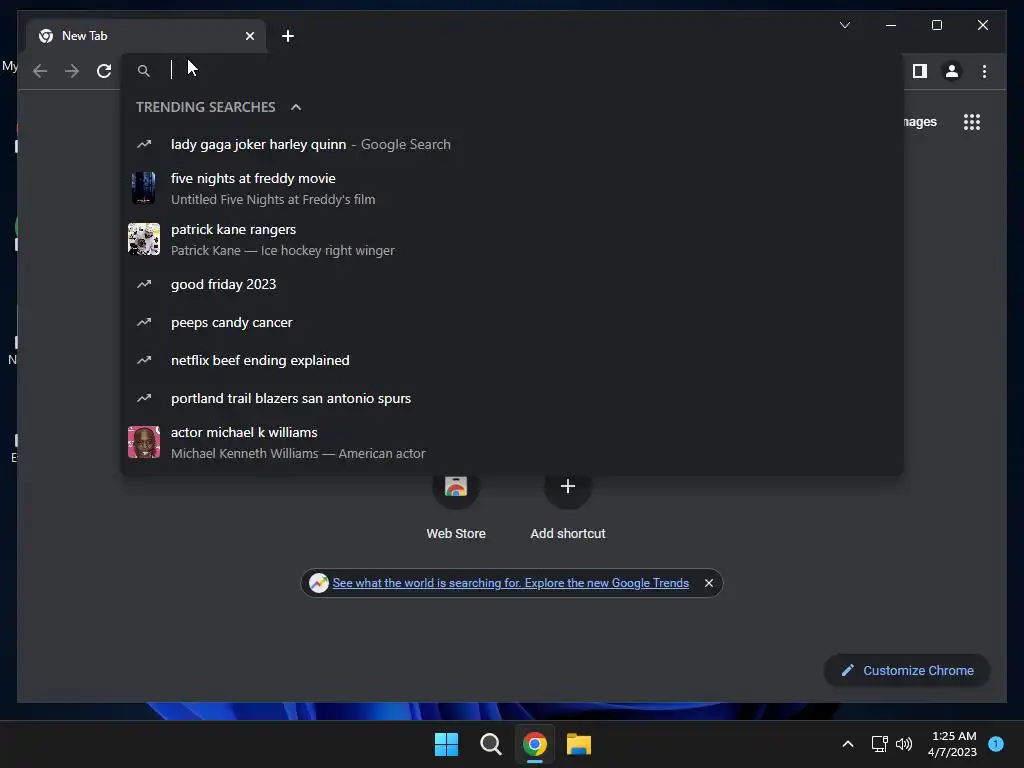Select good friday 2023 suggestion
This screenshot has height=768, width=1024.
[x=512, y=284]
